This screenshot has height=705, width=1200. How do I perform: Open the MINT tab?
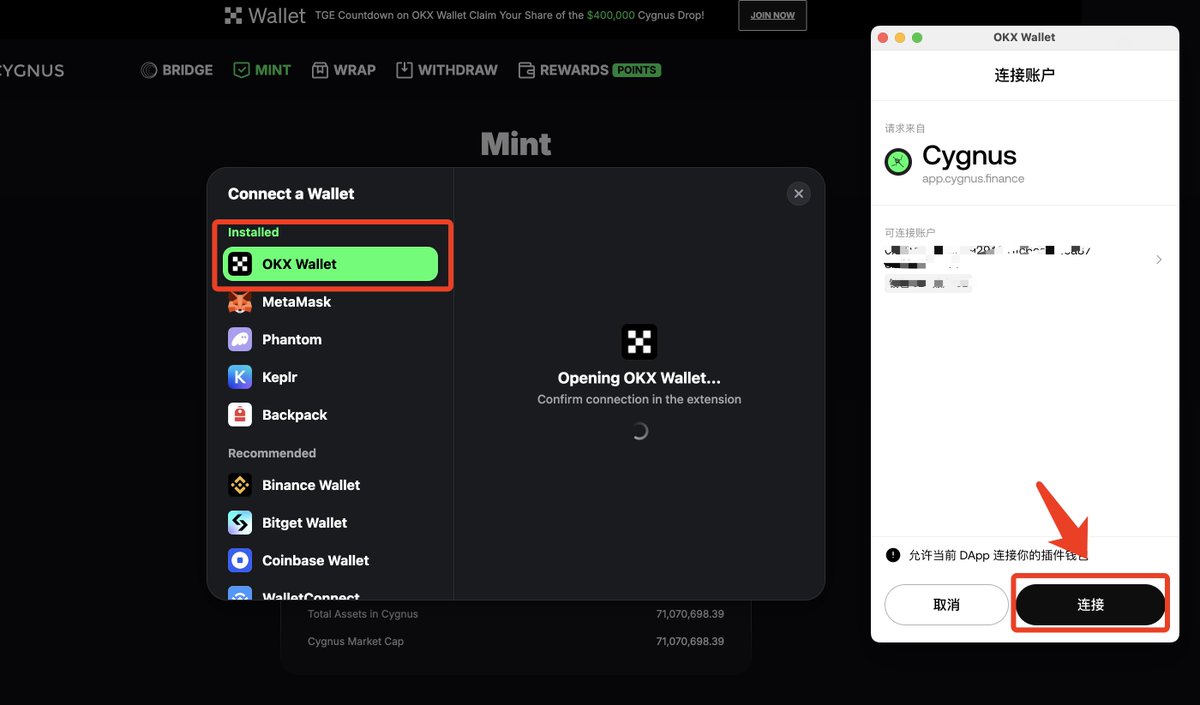click(262, 70)
